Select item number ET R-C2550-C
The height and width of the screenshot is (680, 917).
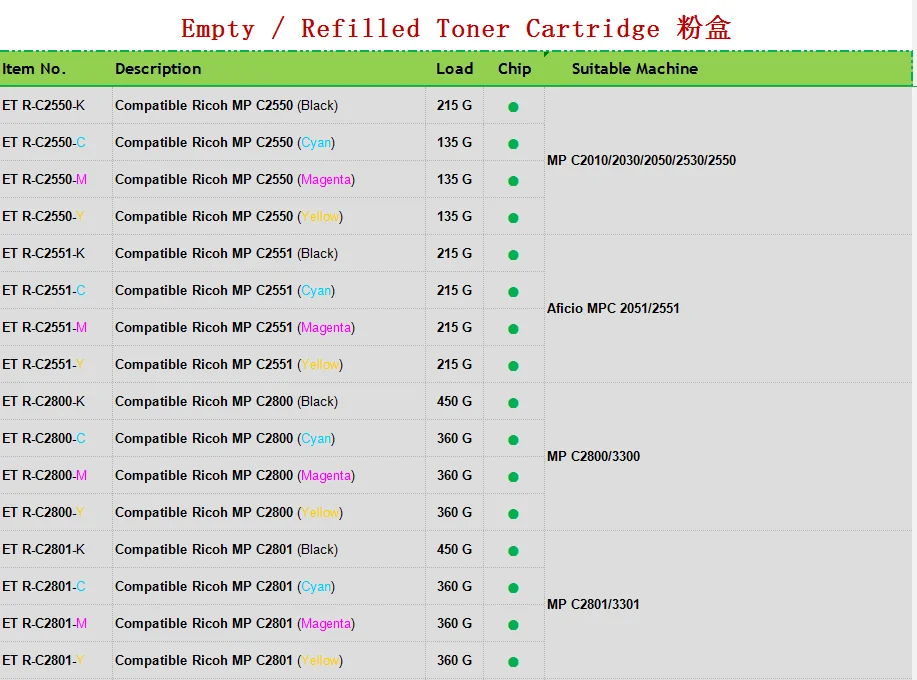pyautogui.click(x=44, y=142)
